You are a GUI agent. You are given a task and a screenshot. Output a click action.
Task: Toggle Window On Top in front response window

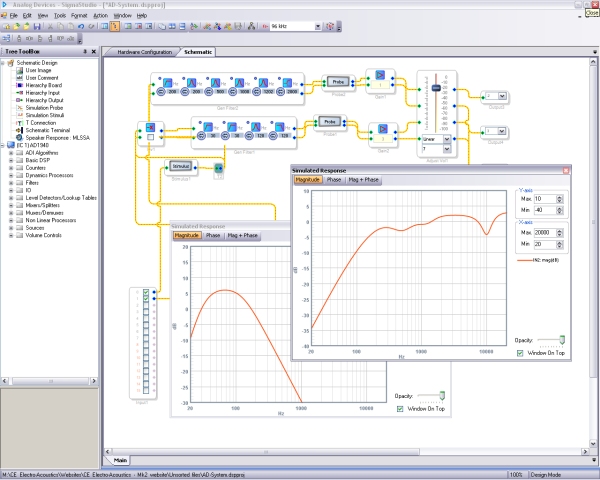(521, 352)
